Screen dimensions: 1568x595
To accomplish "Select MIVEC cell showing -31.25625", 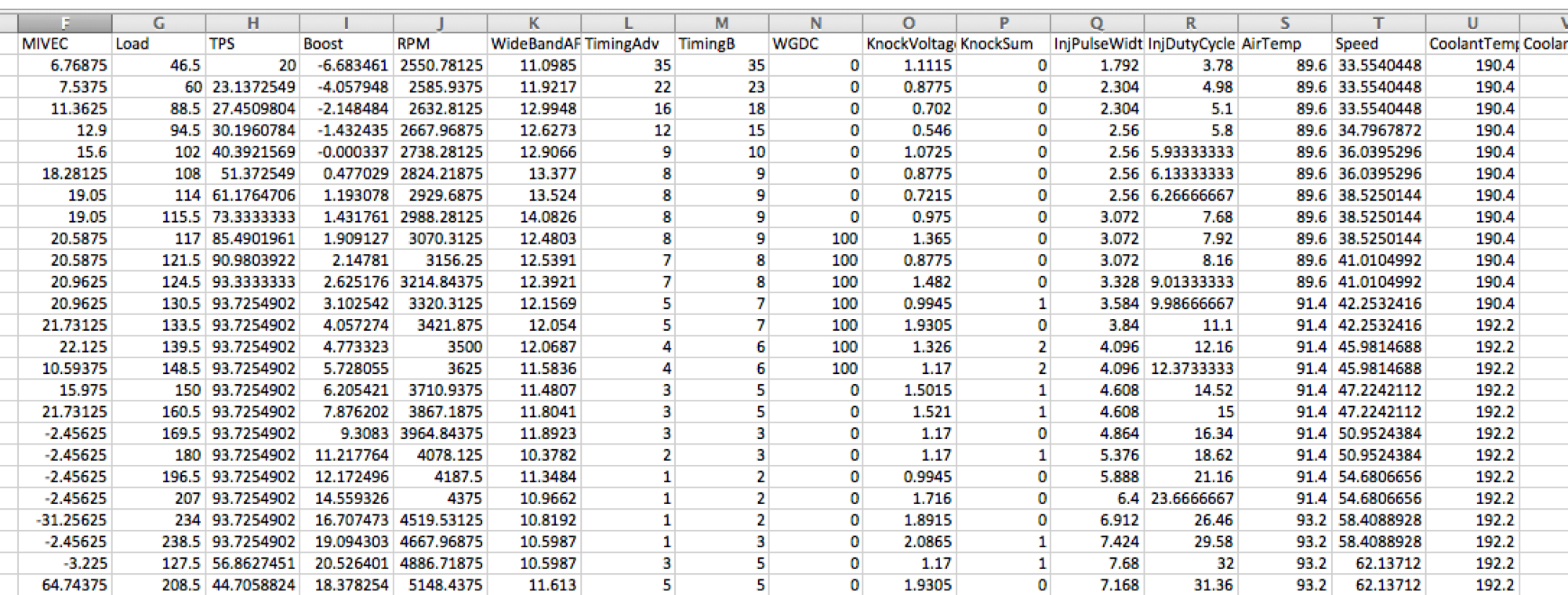I will [x=65, y=521].
